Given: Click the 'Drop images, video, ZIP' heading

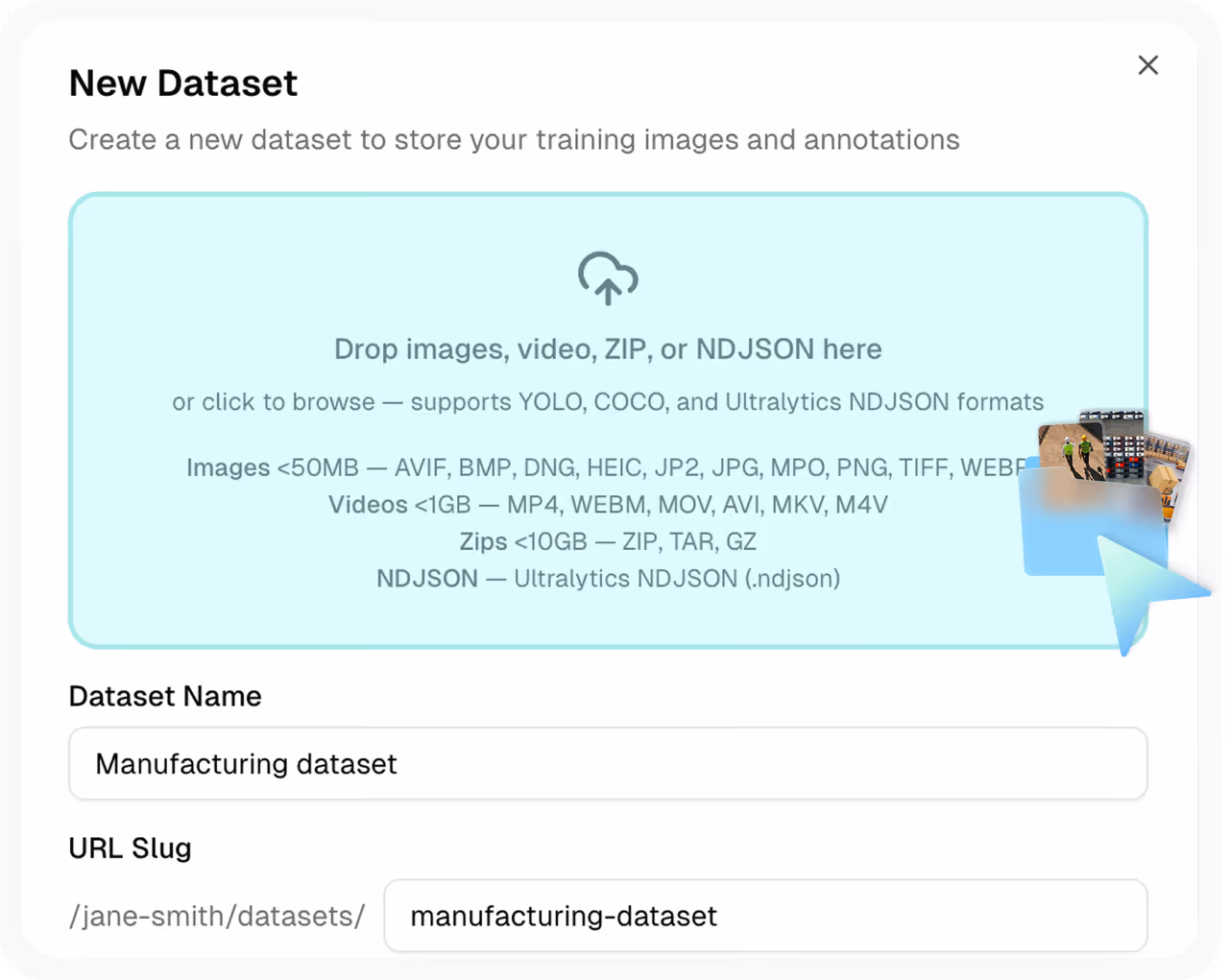Looking at the screenshot, I should click(608, 349).
